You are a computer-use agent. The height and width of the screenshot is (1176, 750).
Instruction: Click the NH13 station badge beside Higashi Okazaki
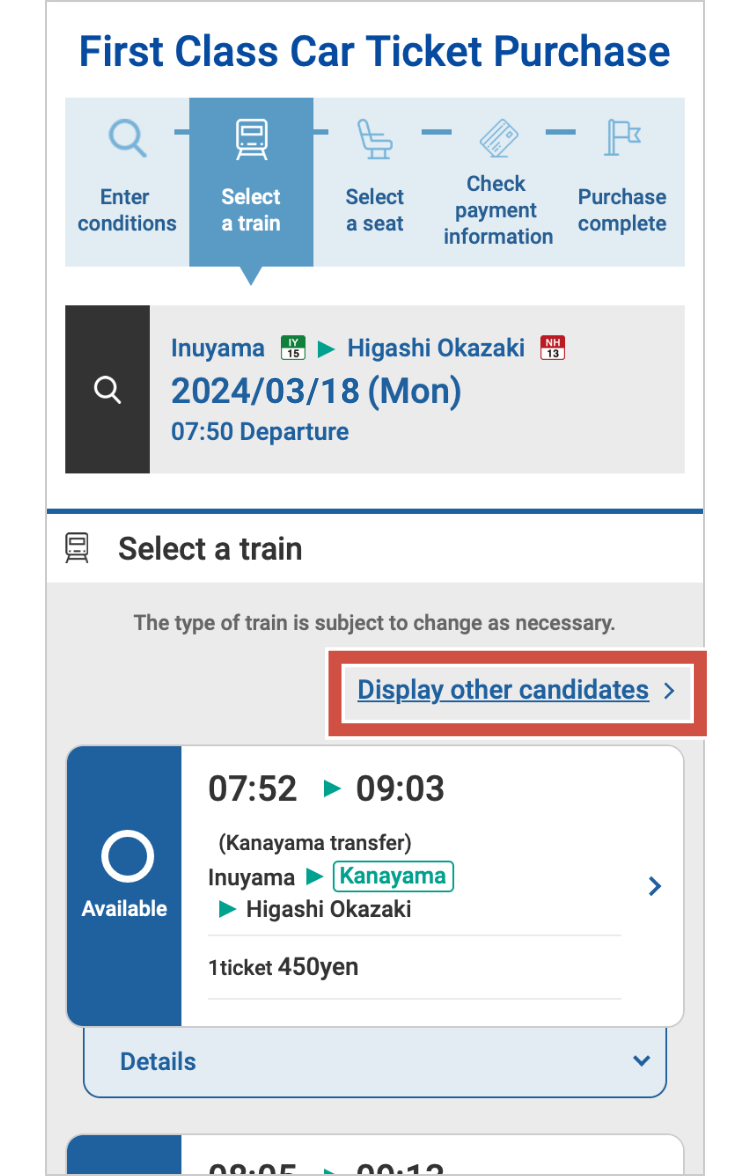point(552,348)
